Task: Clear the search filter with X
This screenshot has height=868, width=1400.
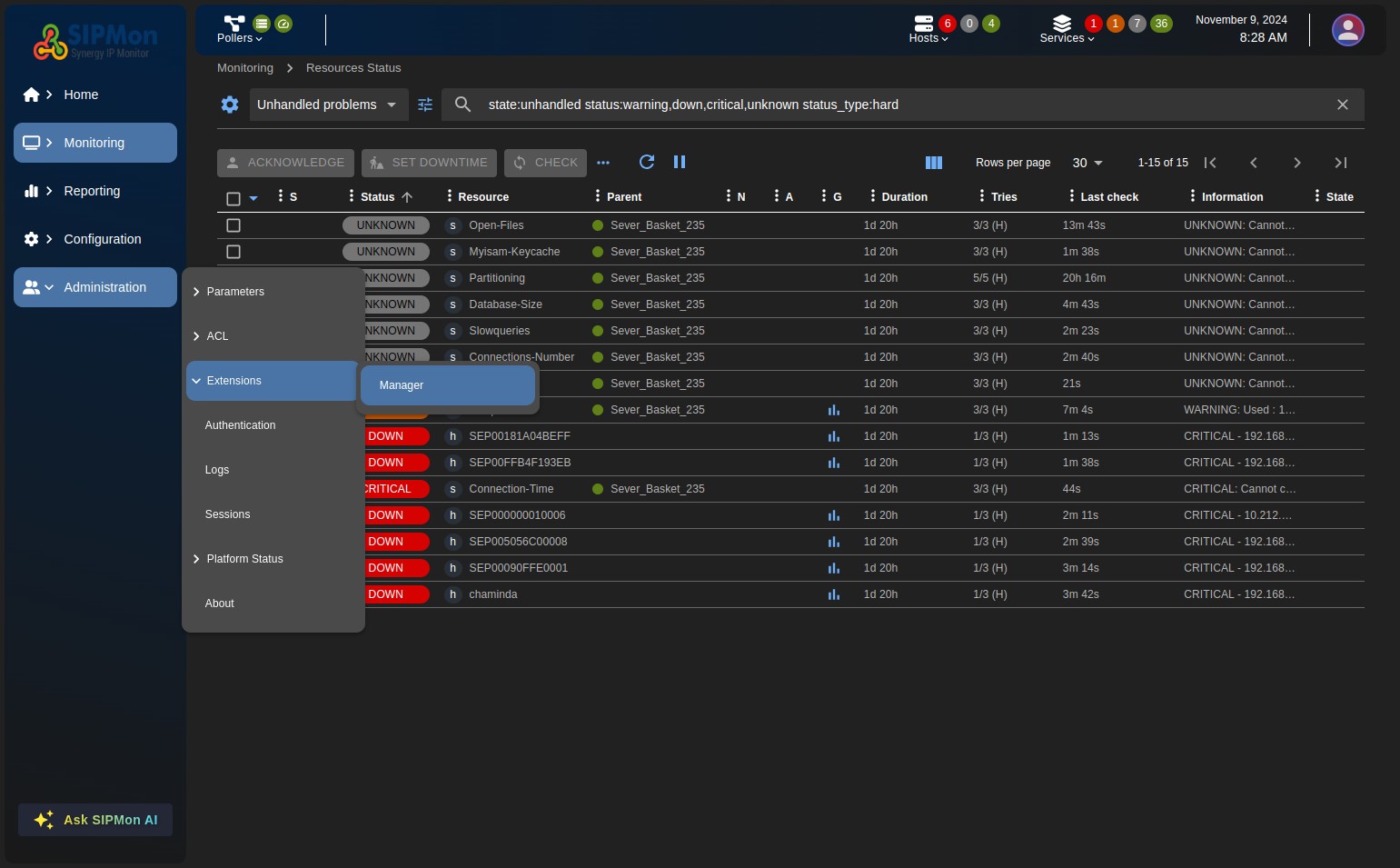Action: [1342, 105]
